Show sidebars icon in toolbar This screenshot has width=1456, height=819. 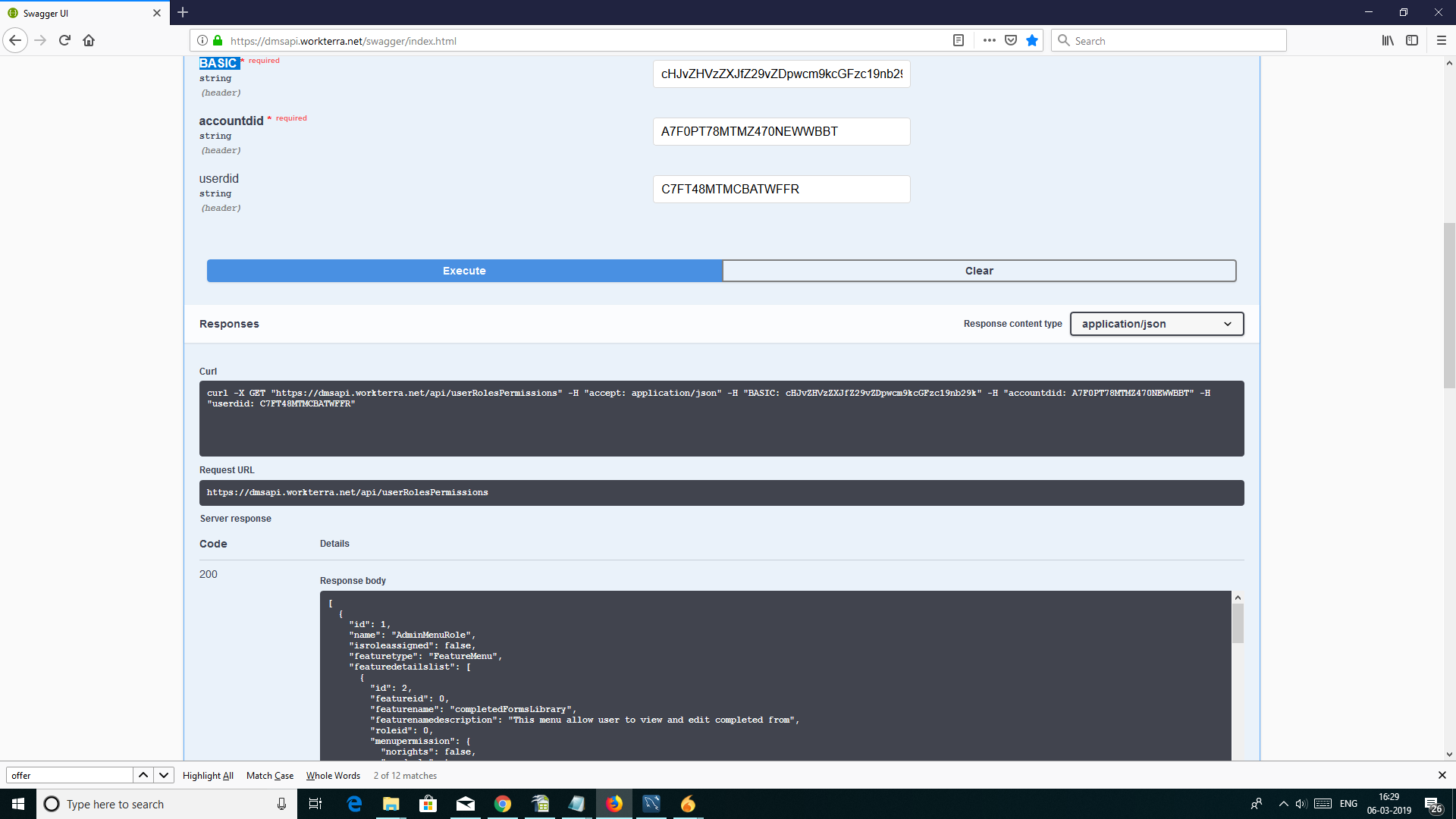(1412, 40)
